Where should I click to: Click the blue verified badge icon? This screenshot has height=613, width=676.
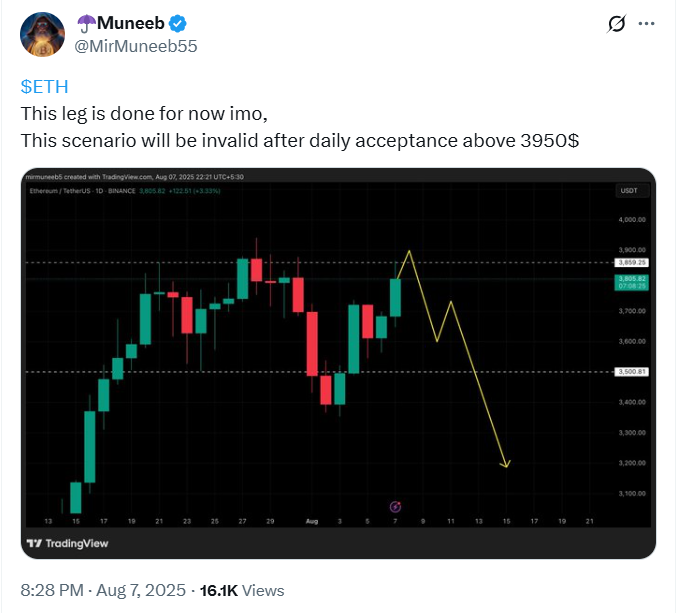pos(177,23)
